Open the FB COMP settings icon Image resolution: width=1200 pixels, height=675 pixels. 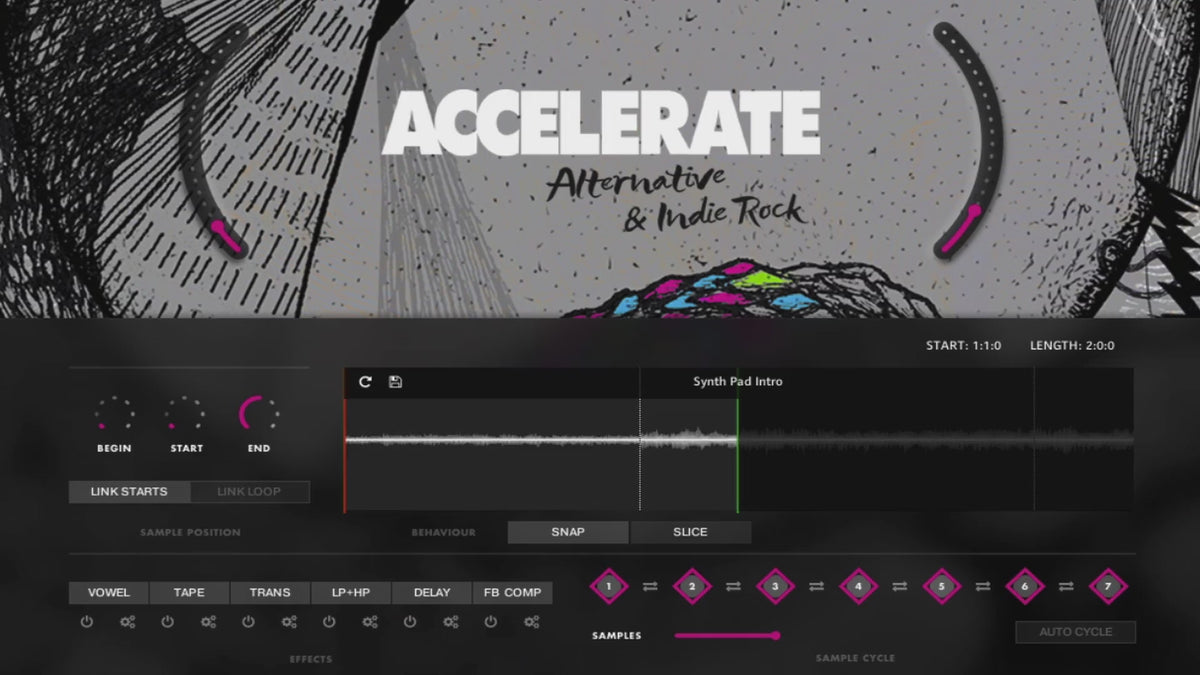531,622
